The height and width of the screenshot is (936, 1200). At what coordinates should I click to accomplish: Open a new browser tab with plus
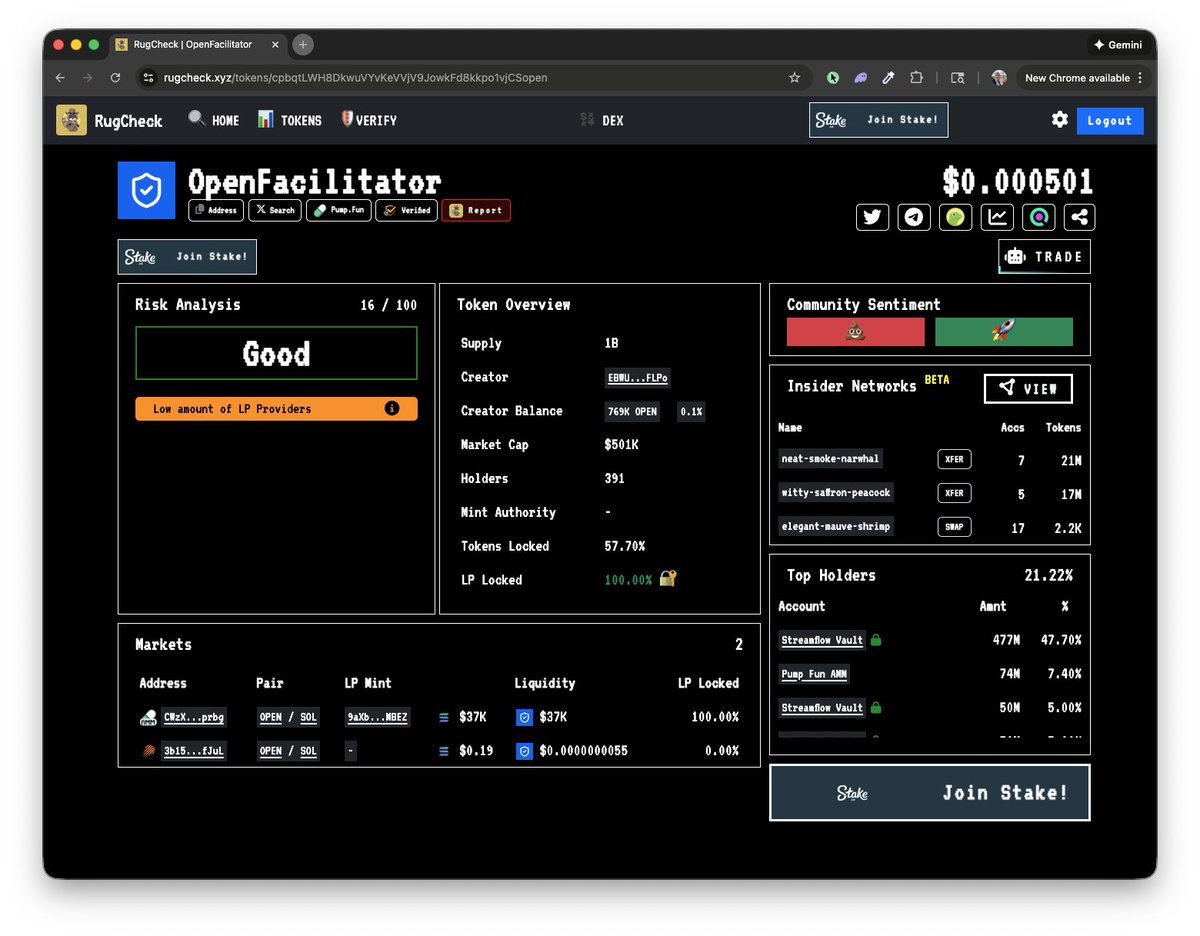pyautogui.click(x=303, y=45)
